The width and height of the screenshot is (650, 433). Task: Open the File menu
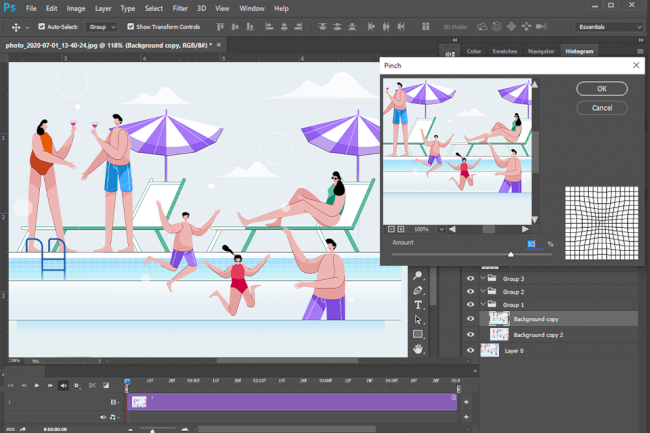31,8
